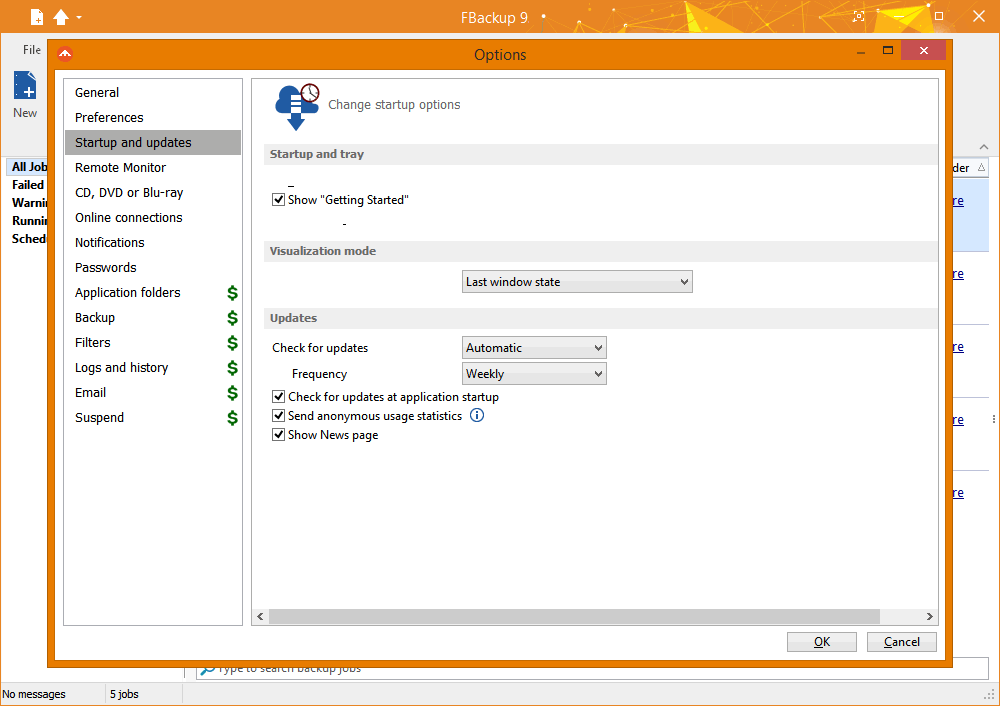Click the dollar icon next to Application folders
Image resolution: width=1000 pixels, height=706 pixels.
point(233,293)
